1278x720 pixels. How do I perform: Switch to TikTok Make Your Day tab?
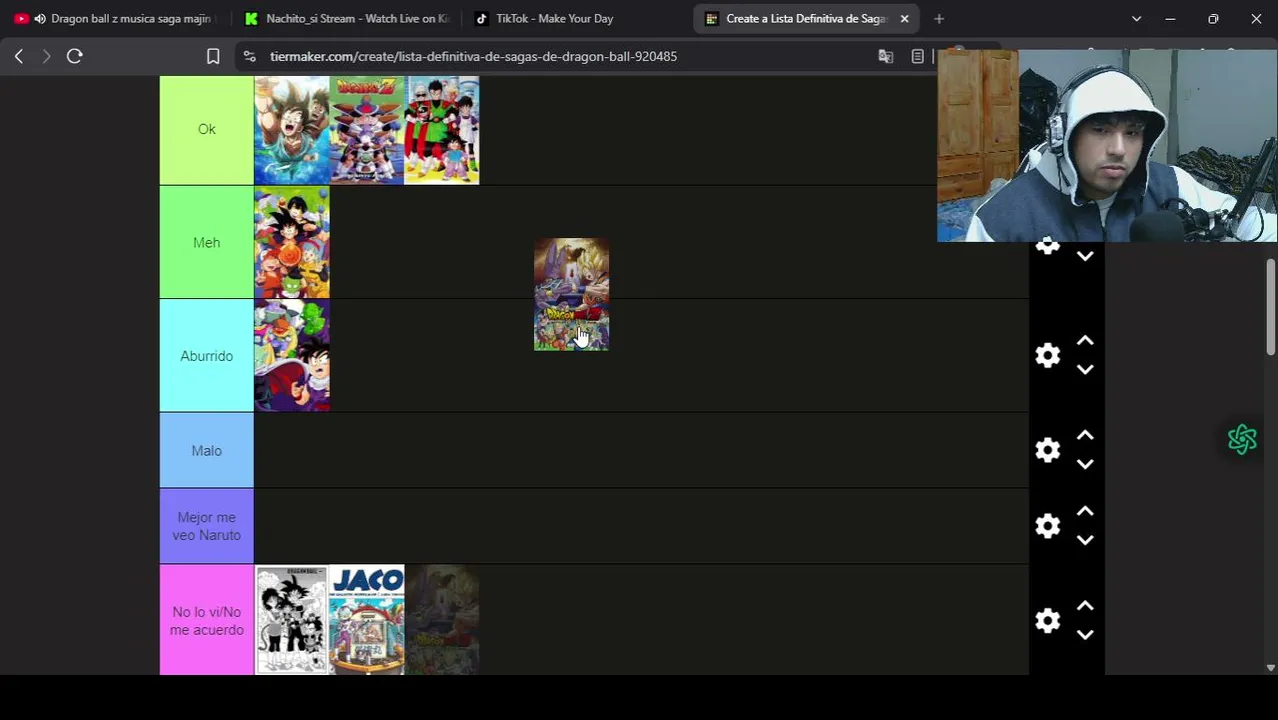coord(575,19)
